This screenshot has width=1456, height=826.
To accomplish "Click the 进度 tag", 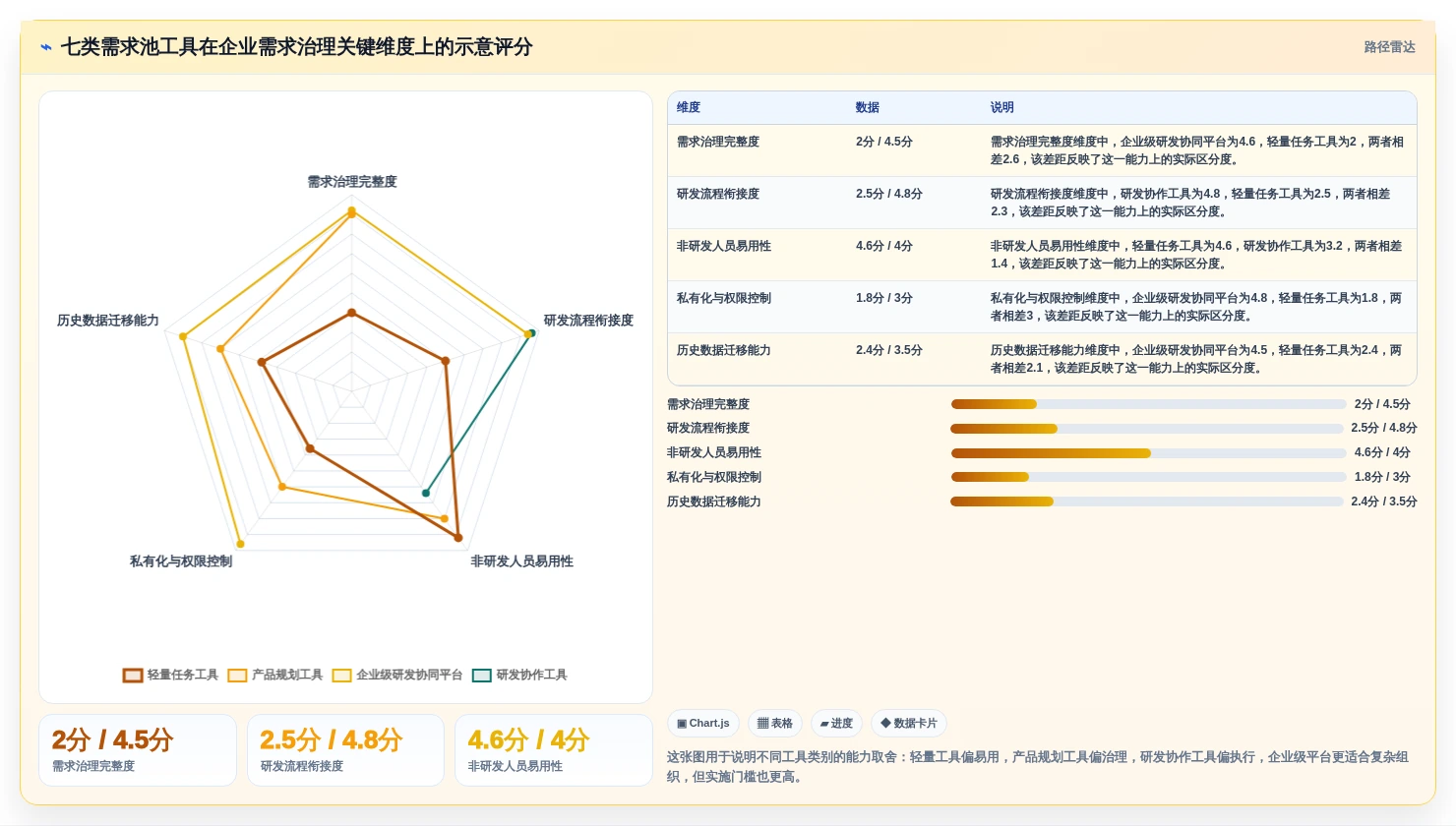I will click(836, 724).
